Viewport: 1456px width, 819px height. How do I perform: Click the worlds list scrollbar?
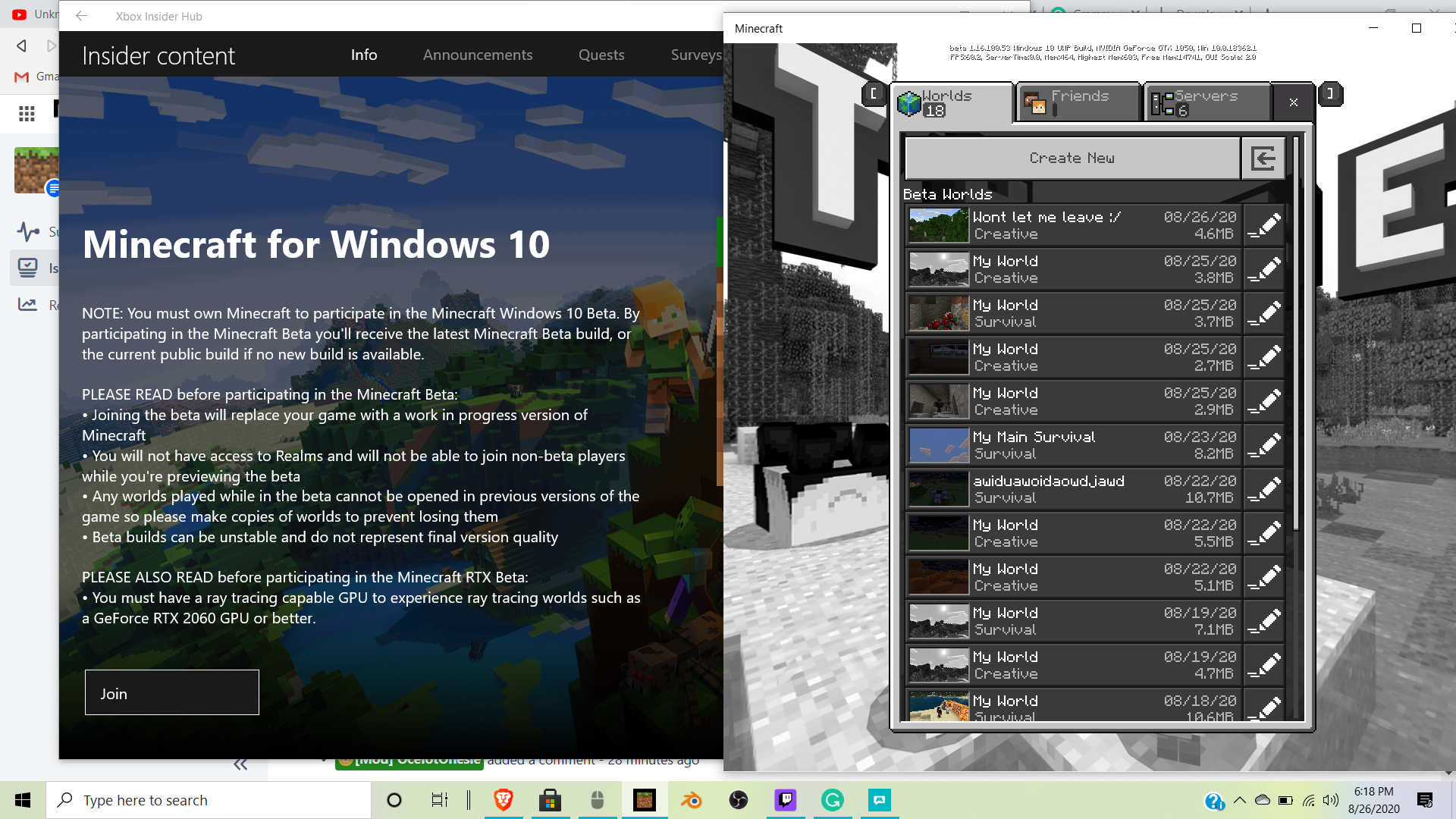click(x=1296, y=334)
